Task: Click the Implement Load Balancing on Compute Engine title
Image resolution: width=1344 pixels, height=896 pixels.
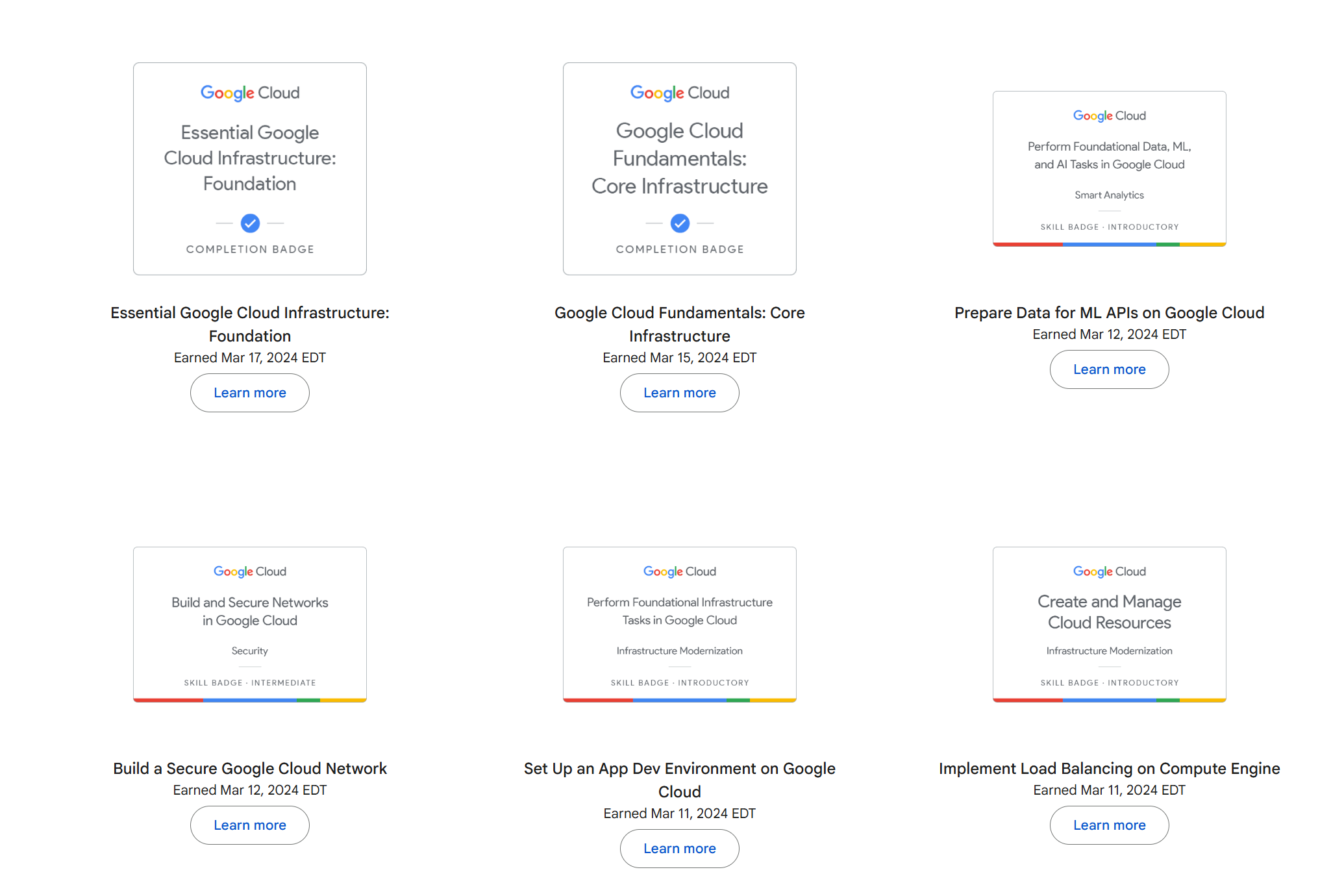Action: tap(1109, 769)
